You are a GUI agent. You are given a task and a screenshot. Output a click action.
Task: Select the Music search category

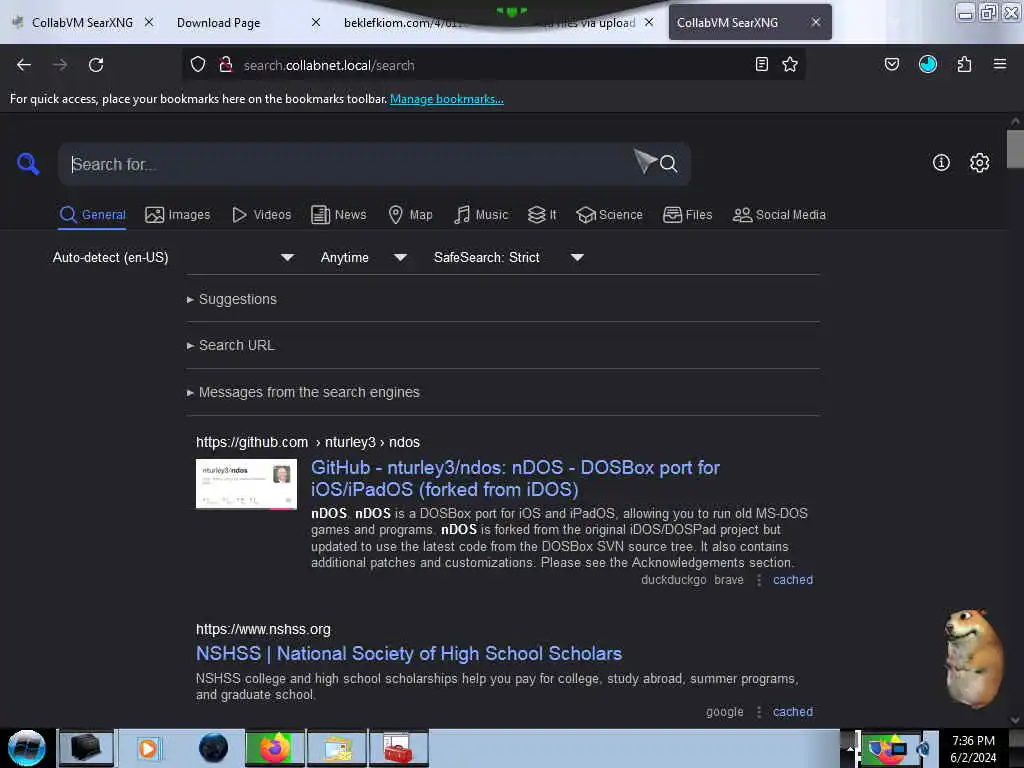[481, 215]
